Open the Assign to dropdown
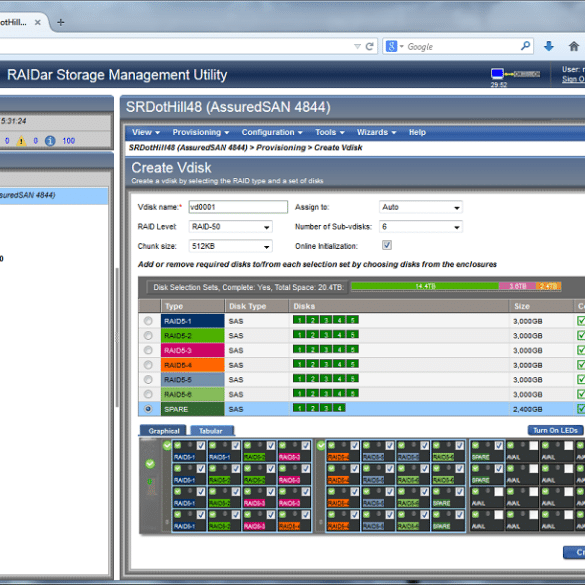Image resolution: width=585 pixels, height=585 pixels. click(421, 207)
